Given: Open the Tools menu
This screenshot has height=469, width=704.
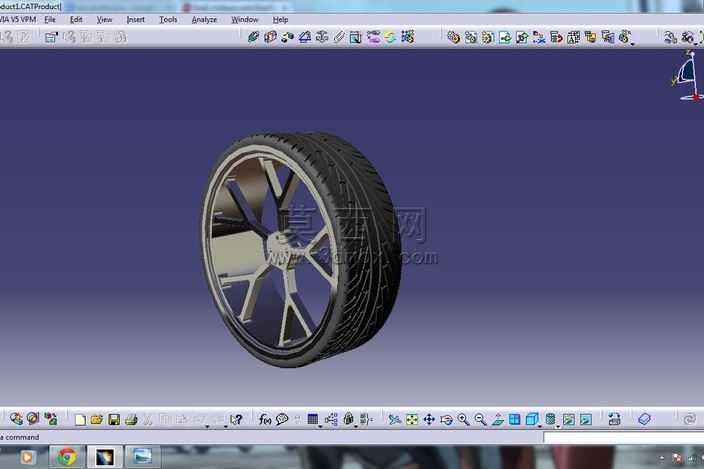Looking at the screenshot, I should (168, 20).
